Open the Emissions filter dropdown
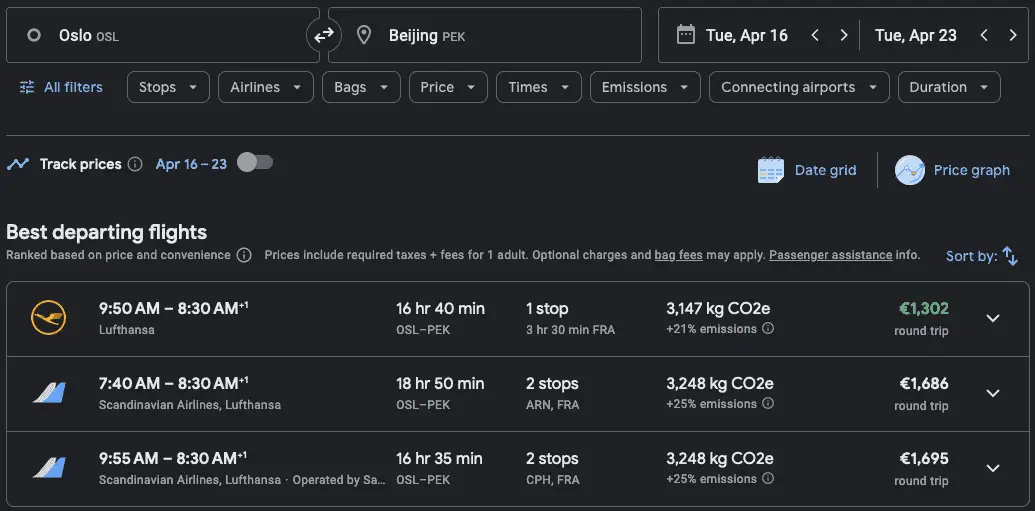The height and width of the screenshot is (511, 1035). (645, 87)
